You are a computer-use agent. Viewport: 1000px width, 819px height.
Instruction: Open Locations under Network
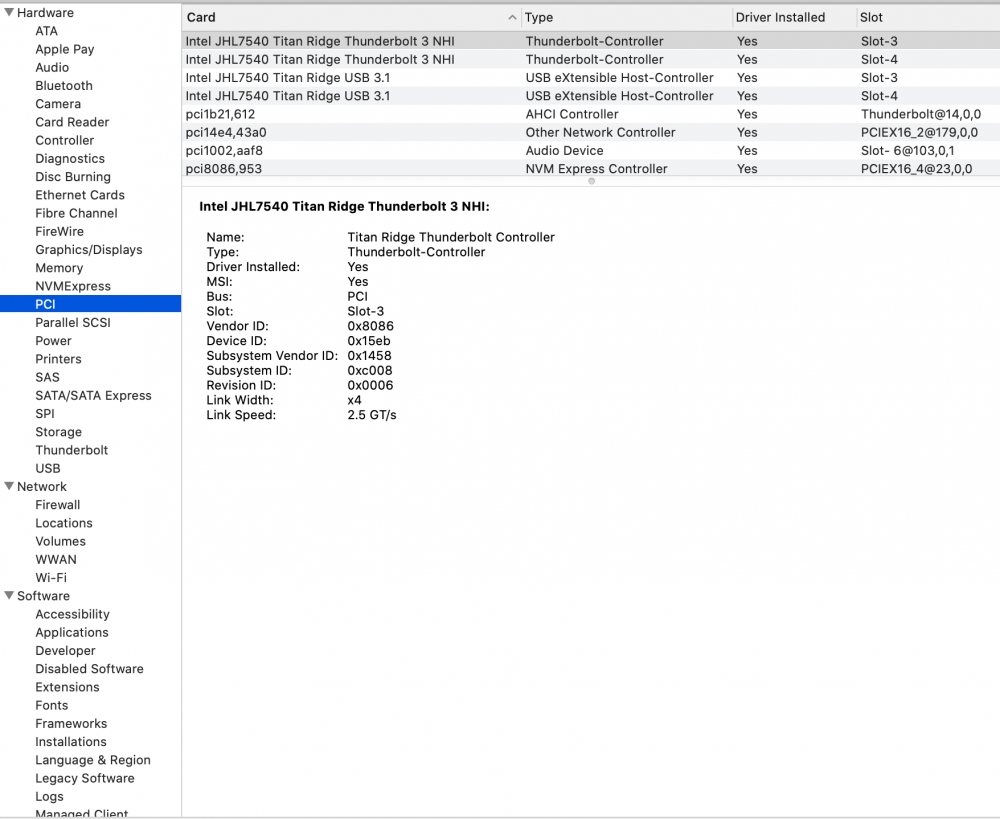[64, 522]
